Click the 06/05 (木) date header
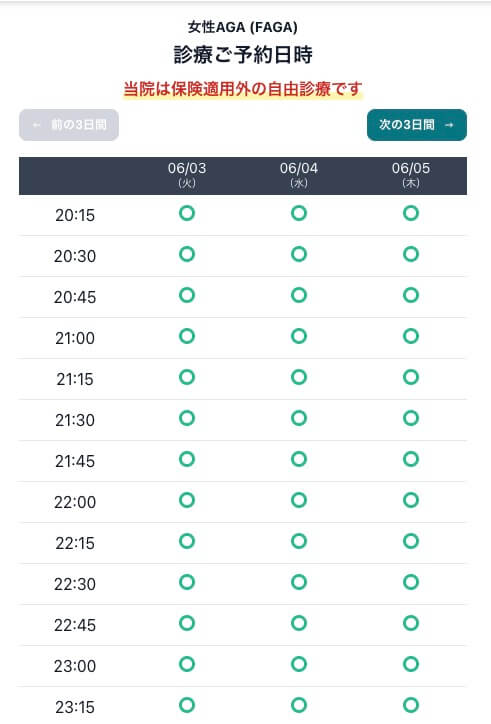 pos(411,175)
